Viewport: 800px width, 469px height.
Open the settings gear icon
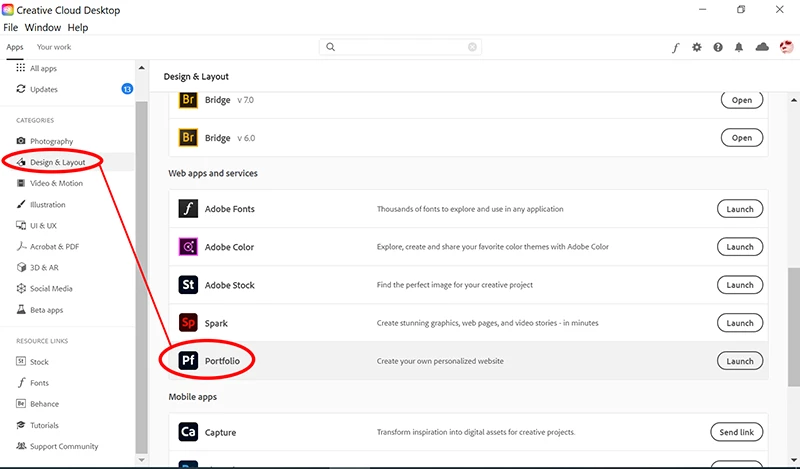point(696,47)
